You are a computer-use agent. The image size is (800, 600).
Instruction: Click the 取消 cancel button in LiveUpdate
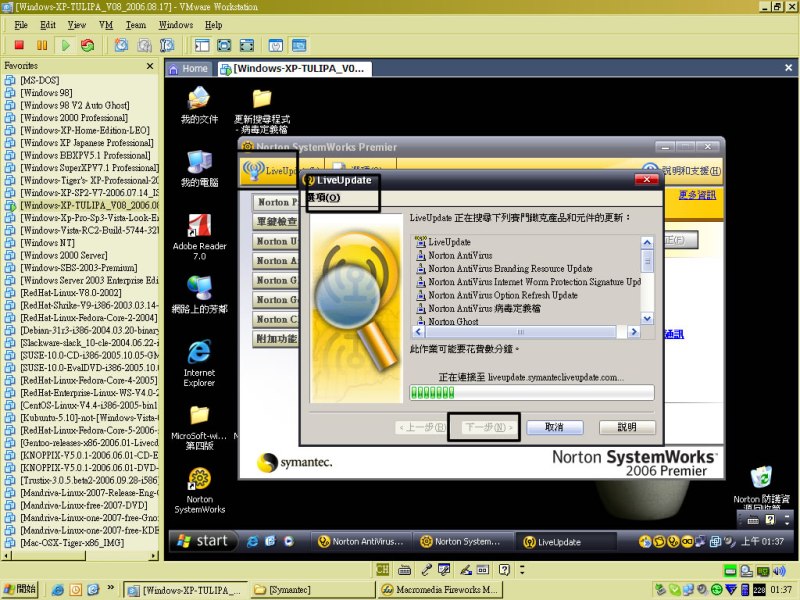point(555,427)
